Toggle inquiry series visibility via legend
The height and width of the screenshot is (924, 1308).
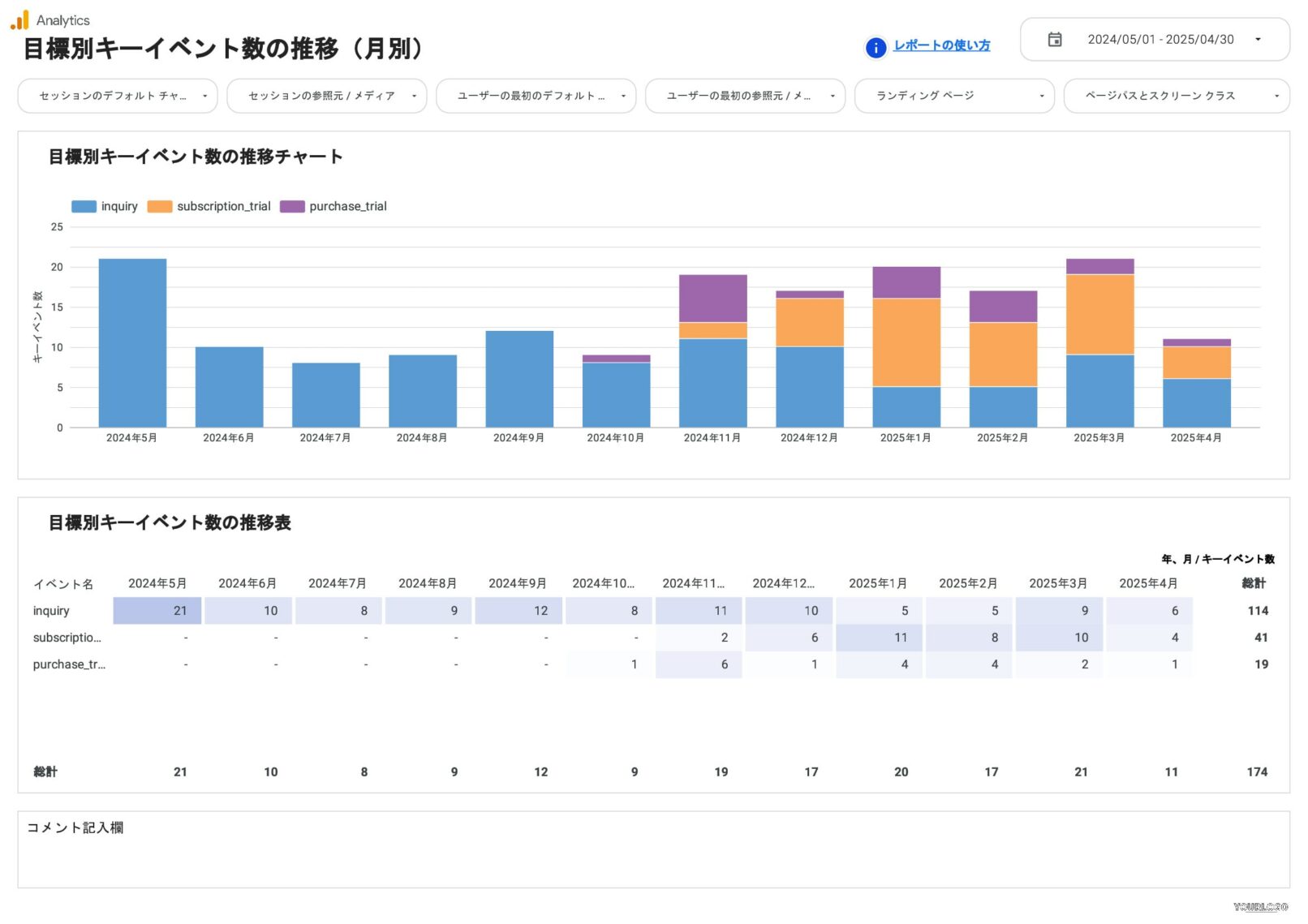pyautogui.click(x=119, y=206)
